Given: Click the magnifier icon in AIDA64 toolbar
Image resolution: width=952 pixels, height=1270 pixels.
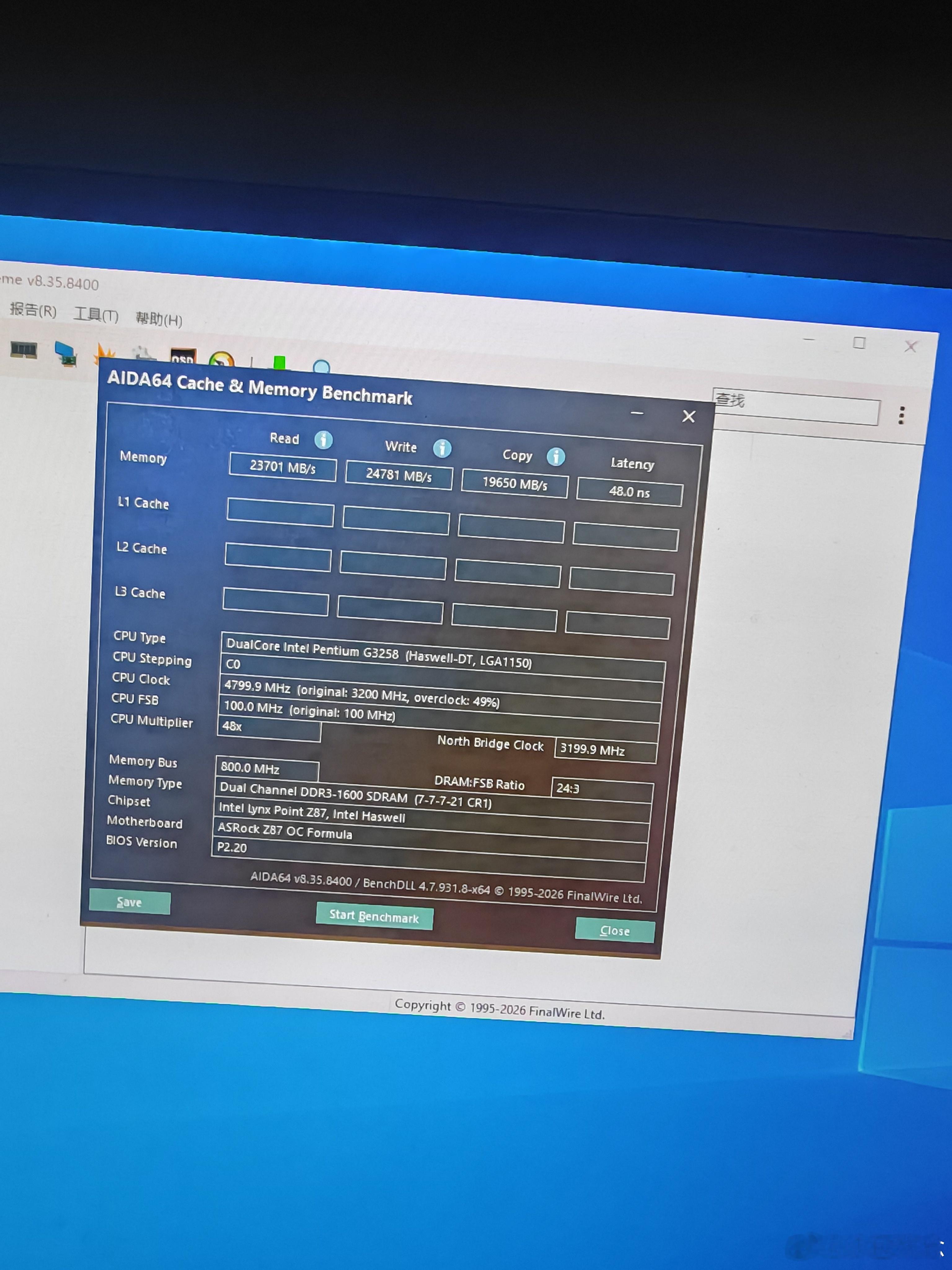Looking at the screenshot, I should pos(321,366).
